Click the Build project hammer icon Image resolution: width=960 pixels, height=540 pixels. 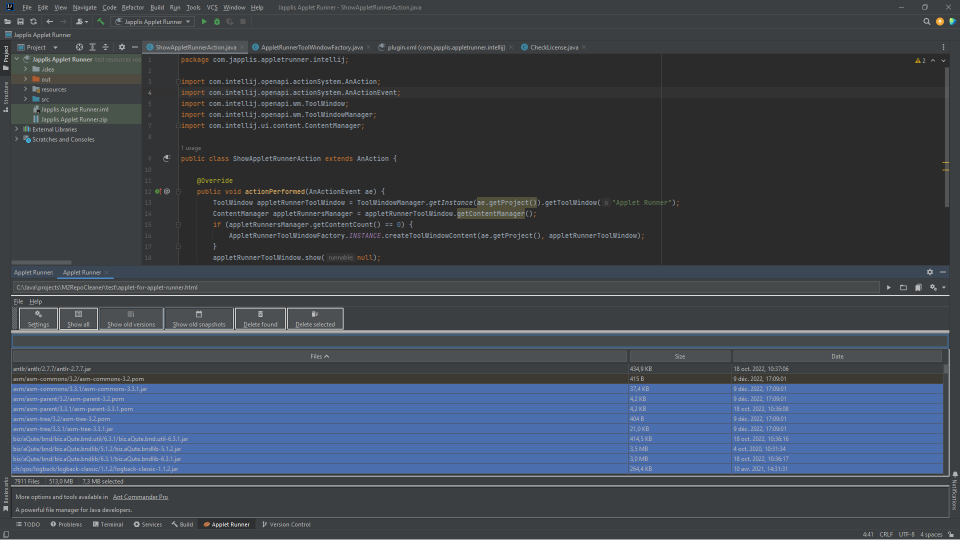pos(101,21)
